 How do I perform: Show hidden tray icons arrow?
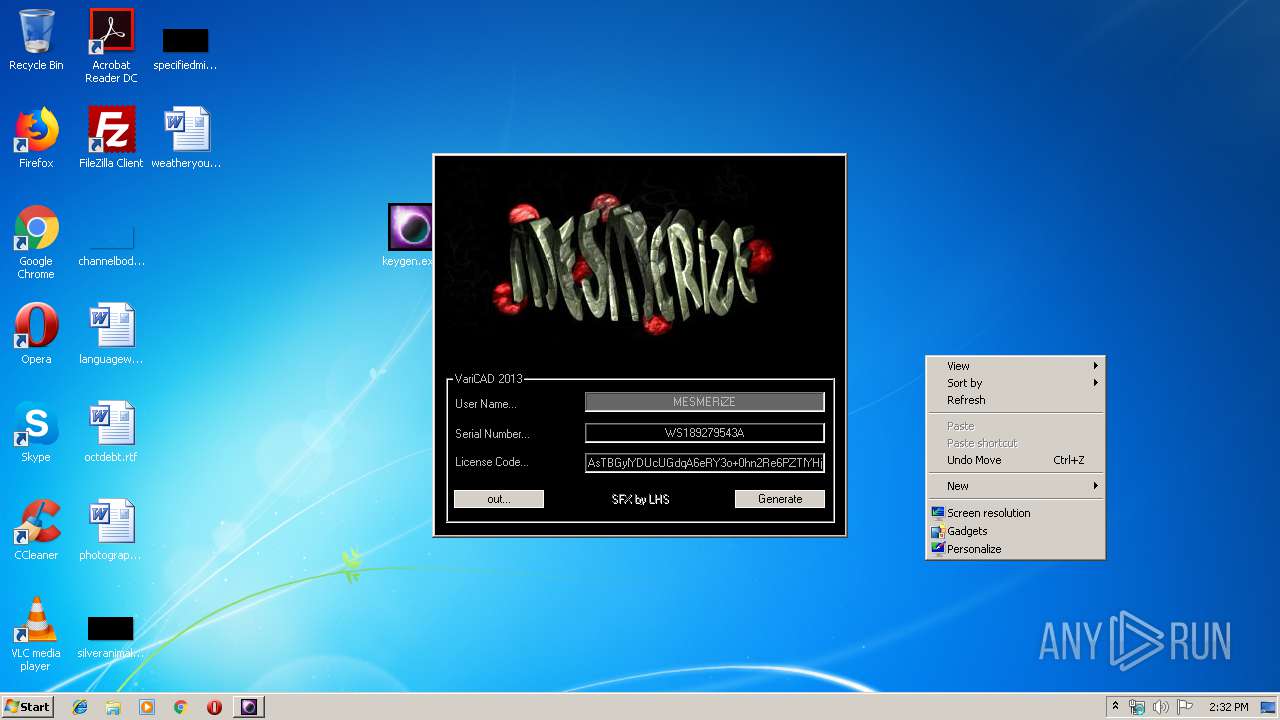coord(1115,707)
